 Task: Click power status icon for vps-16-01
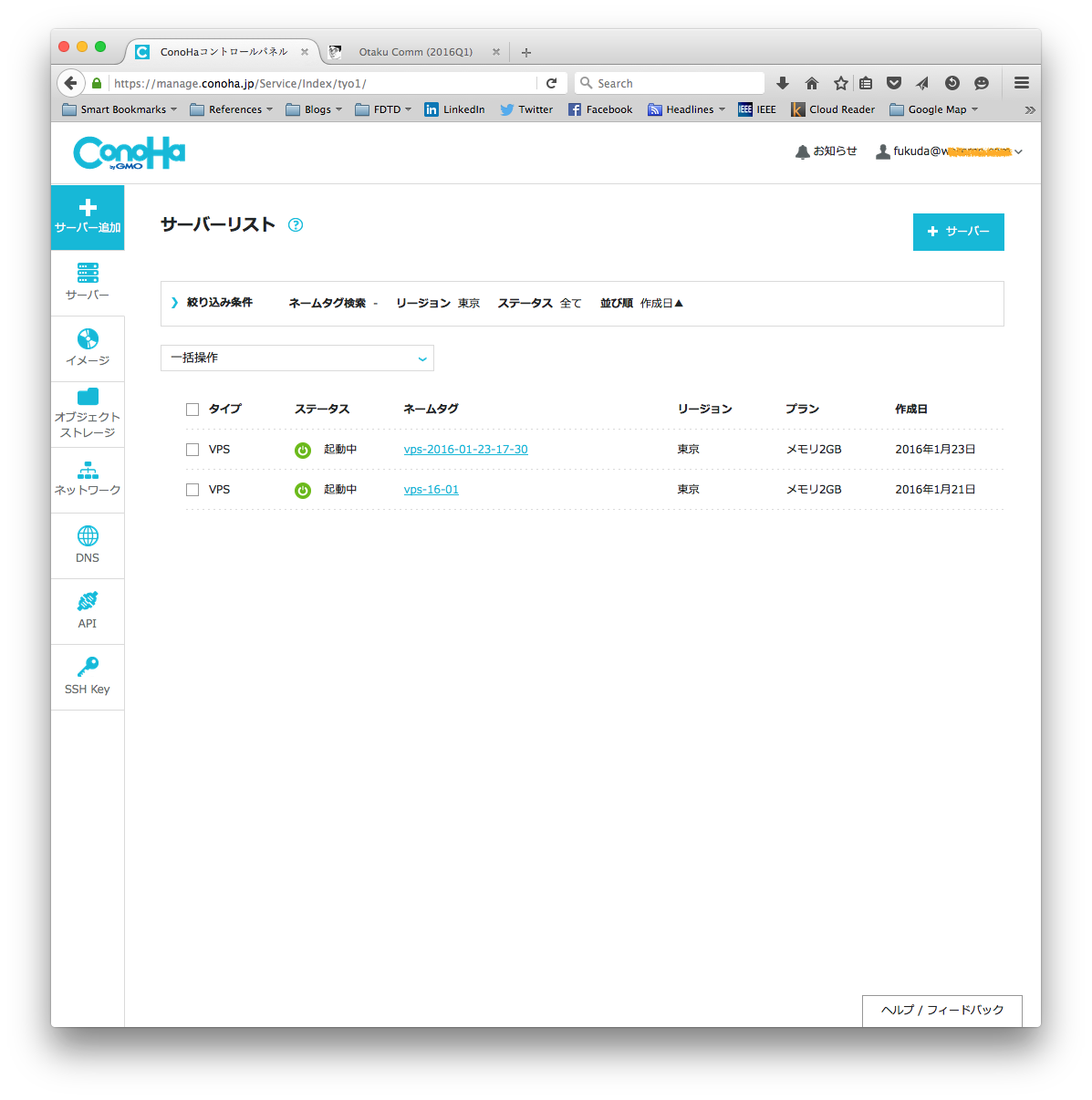303,490
